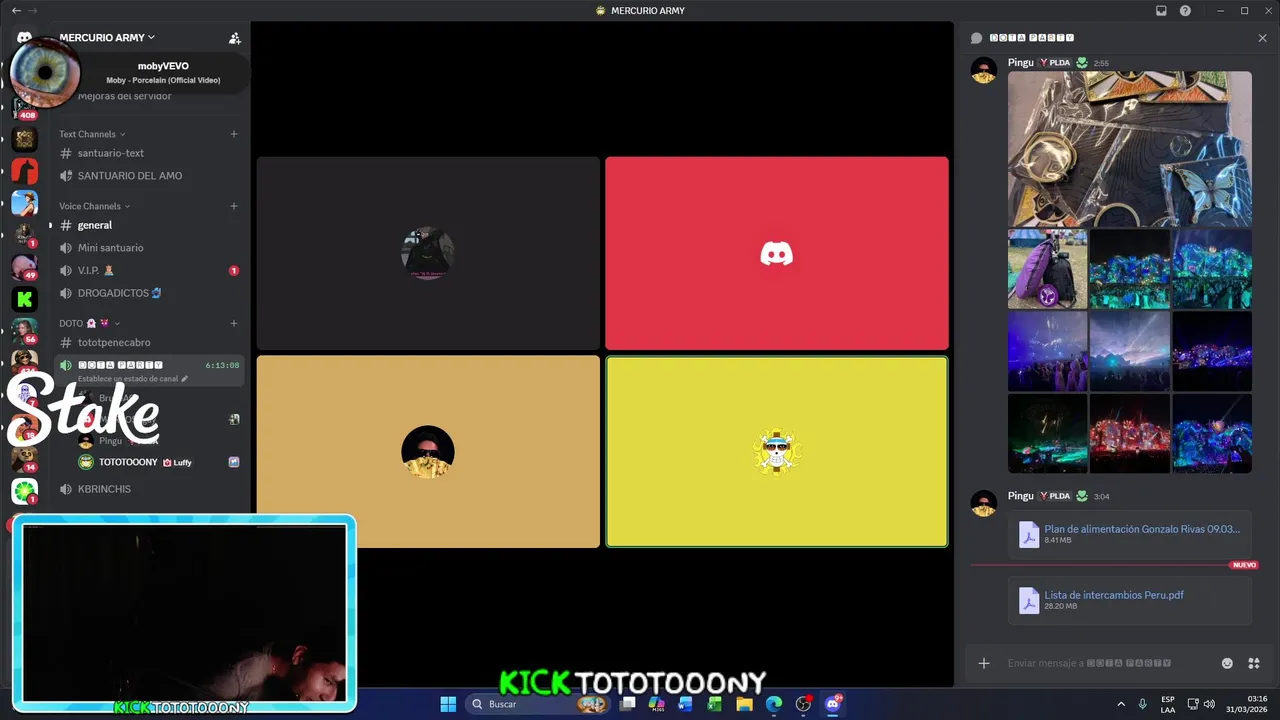The image size is (1280, 720).
Task: Open Word from the taskbar
Action: [x=686, y=704]
